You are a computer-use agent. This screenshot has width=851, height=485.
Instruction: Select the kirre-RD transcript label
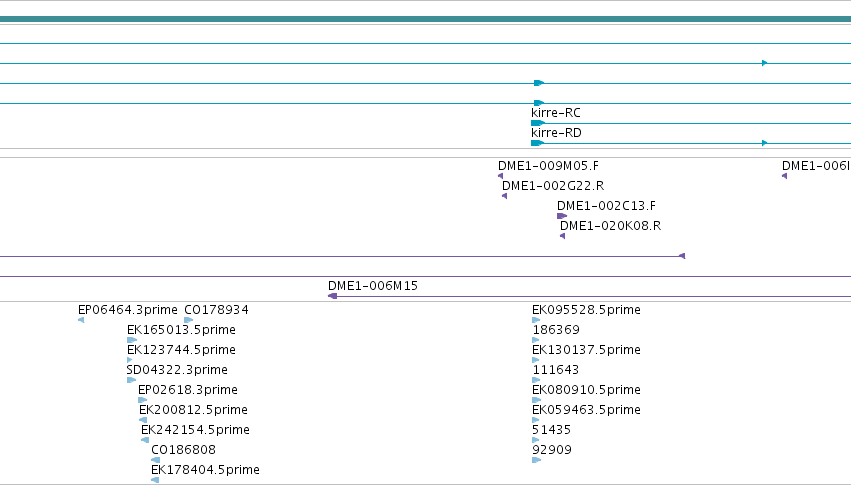[556, 133]
